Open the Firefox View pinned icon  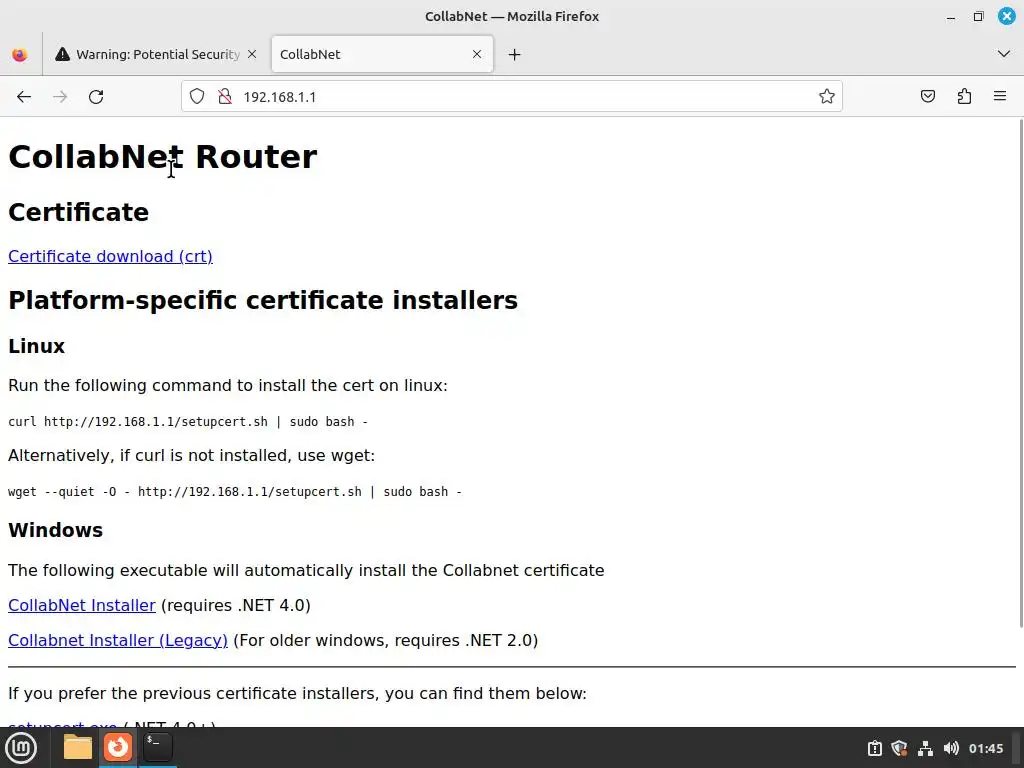pos(20,54)
